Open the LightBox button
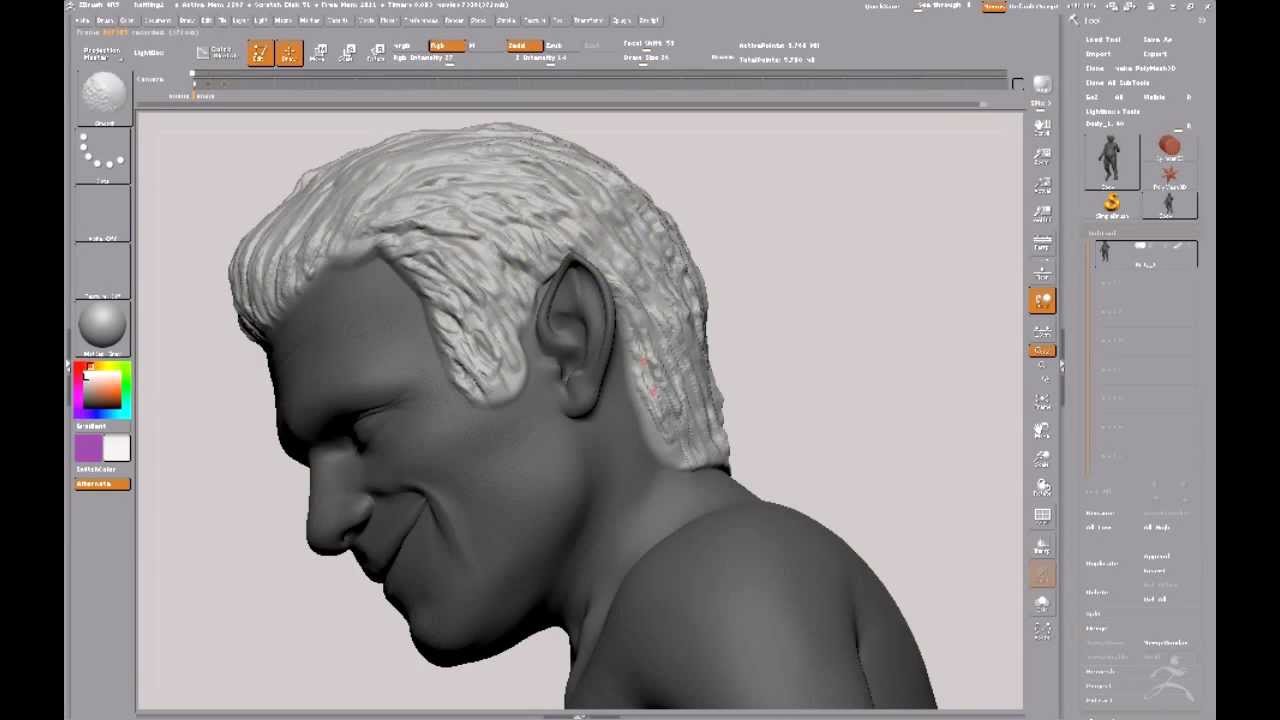1280x720 pixels. 149,53
